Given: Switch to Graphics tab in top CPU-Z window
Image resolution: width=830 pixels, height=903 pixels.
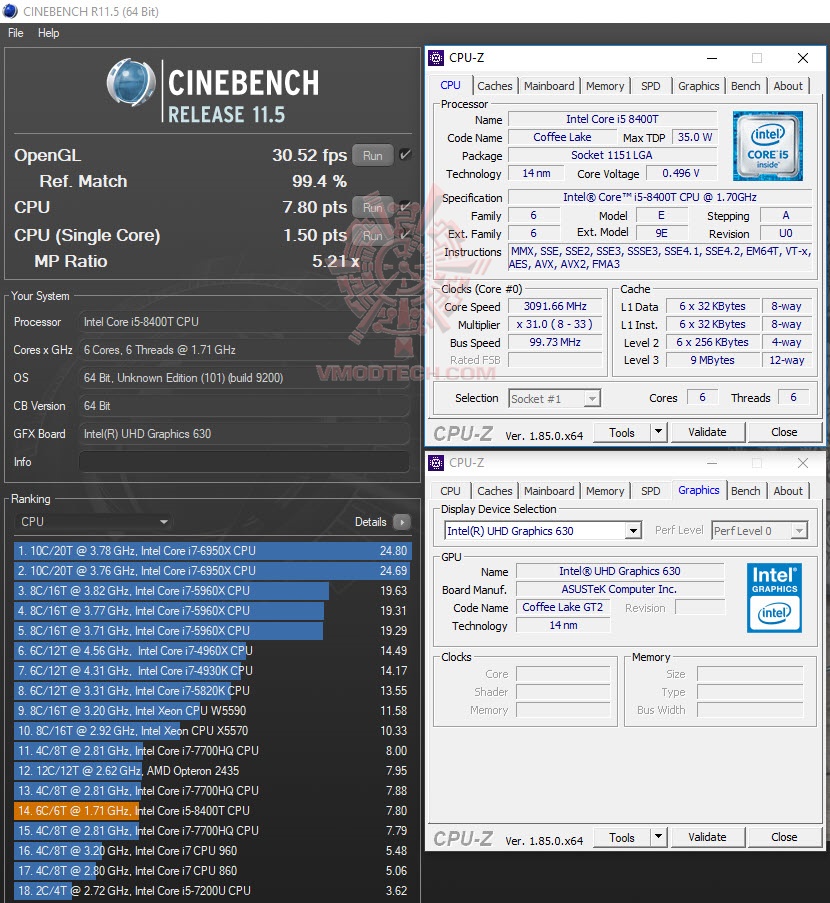Looking at the screenshot, I should 698,86.
